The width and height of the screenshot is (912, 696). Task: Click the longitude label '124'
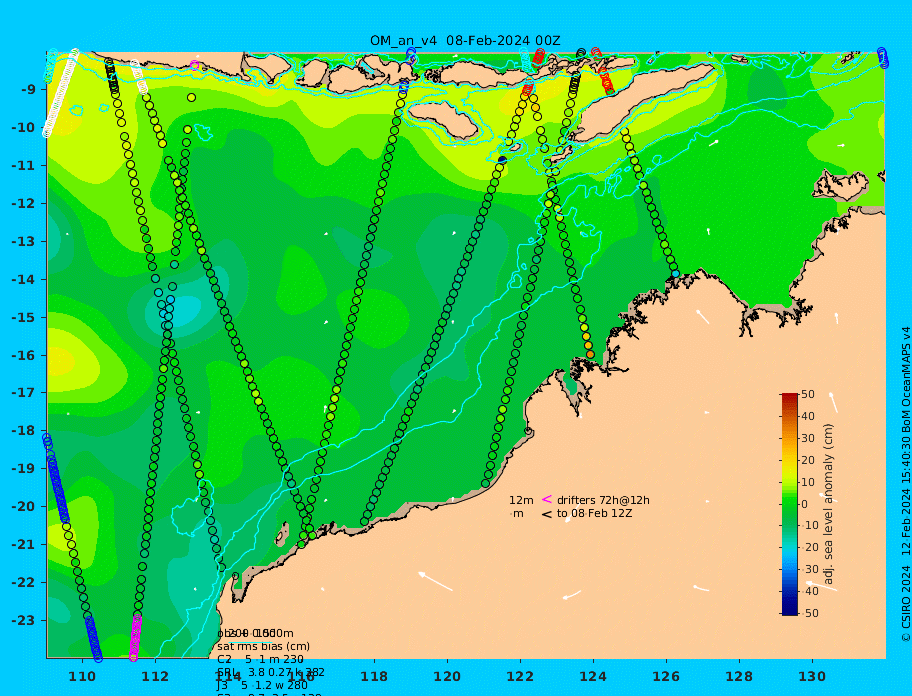pos(593,676)
